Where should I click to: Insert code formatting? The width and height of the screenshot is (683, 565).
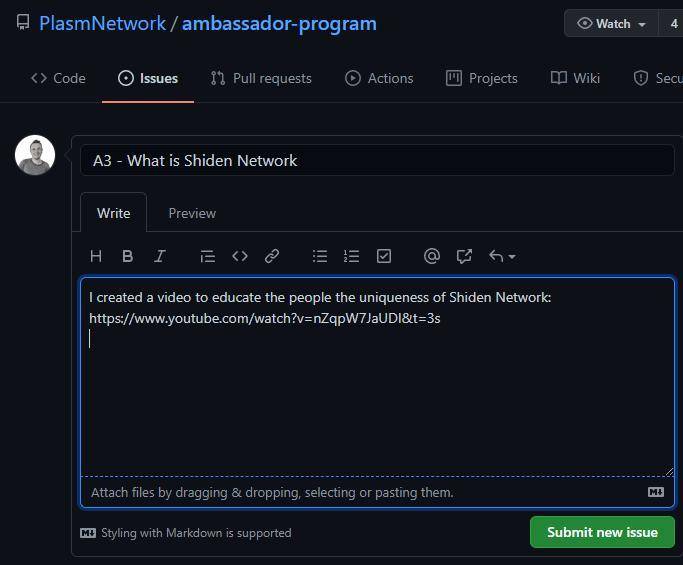(240, 256)
